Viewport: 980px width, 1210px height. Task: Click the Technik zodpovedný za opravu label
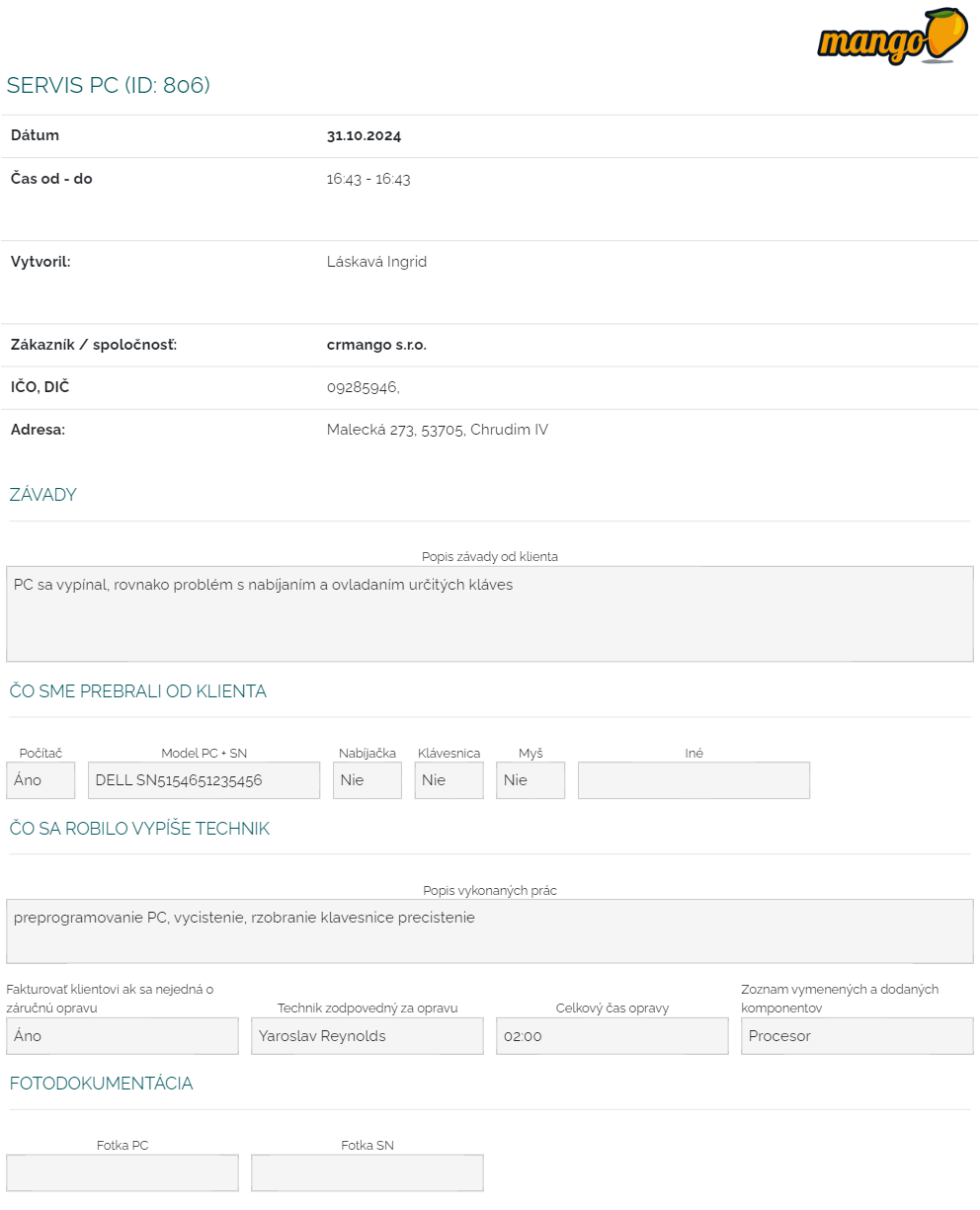pyautogui.click(x=367, y=1008)
